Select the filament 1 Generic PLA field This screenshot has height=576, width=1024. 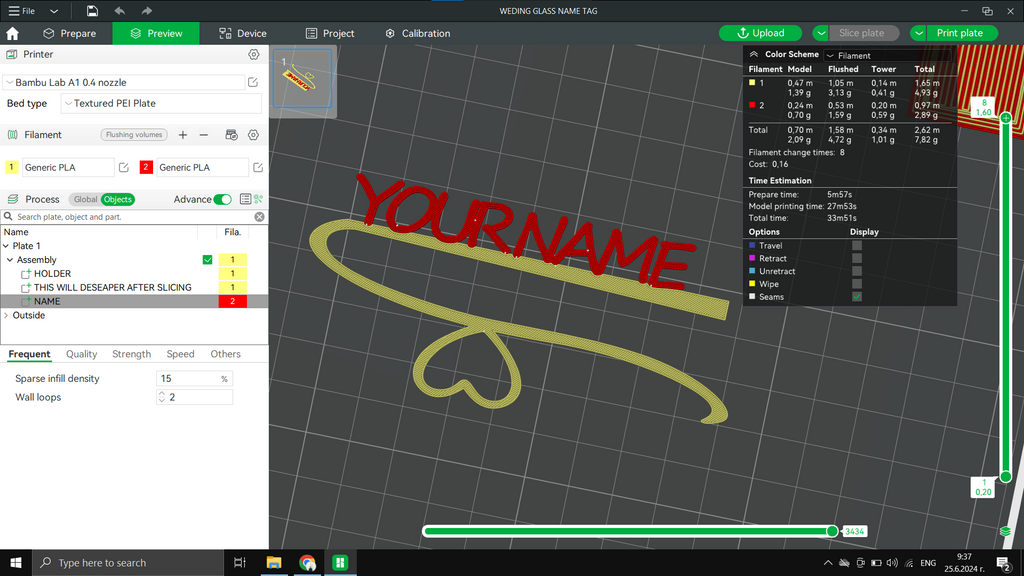point(68,167)
